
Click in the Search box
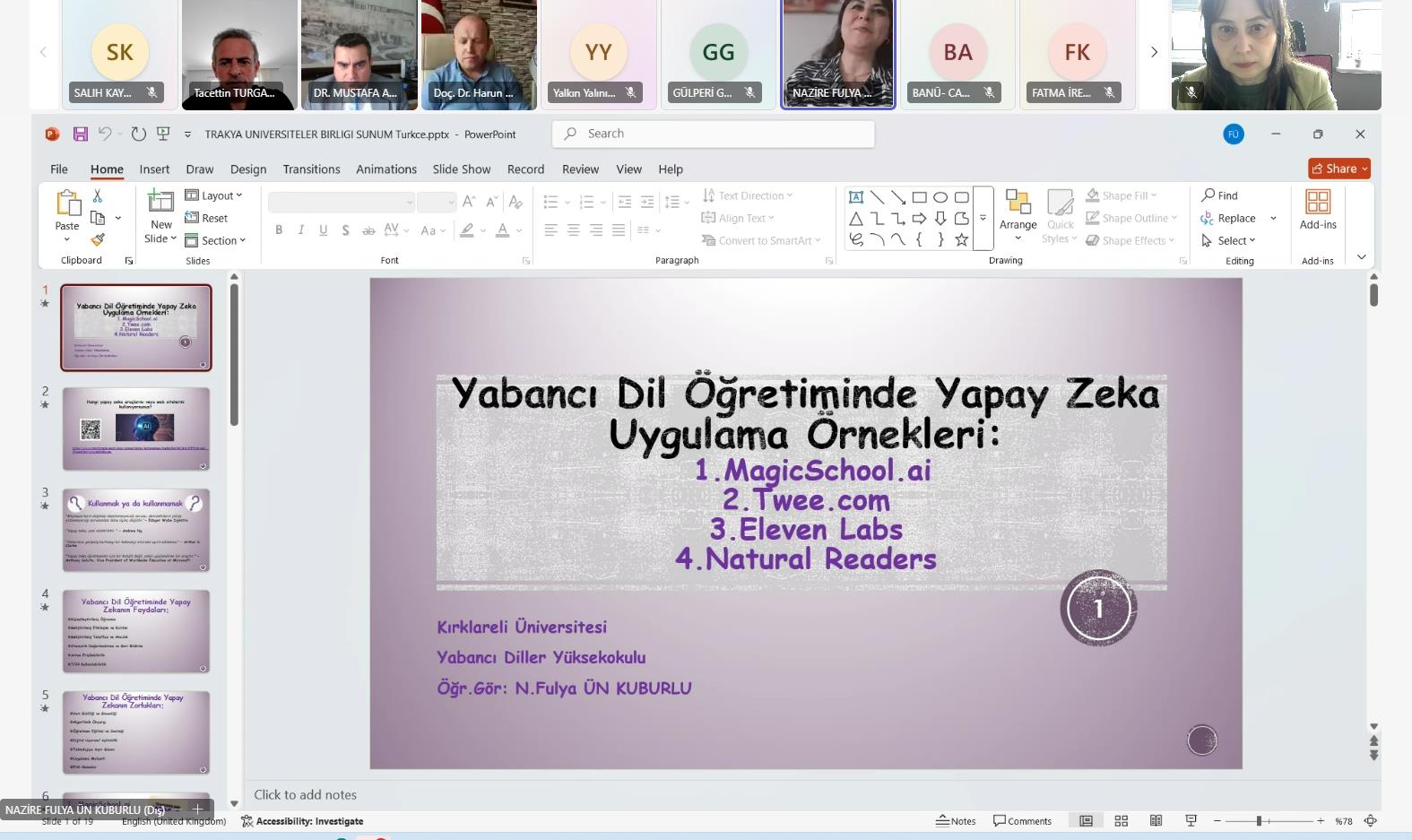[714, 134]
